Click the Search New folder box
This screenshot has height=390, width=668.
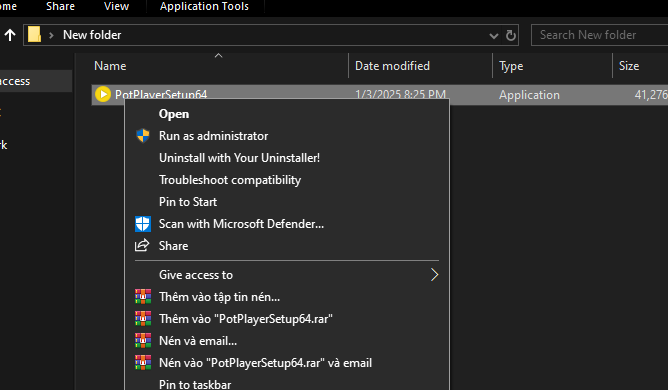click(599, 35)
